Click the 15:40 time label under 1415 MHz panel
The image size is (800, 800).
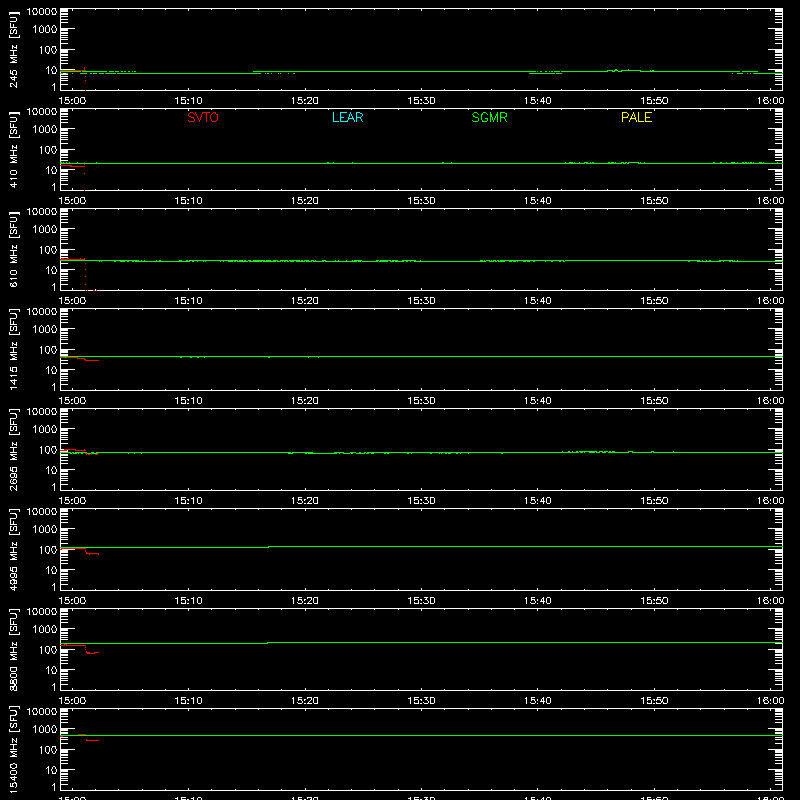pos(537,401)
